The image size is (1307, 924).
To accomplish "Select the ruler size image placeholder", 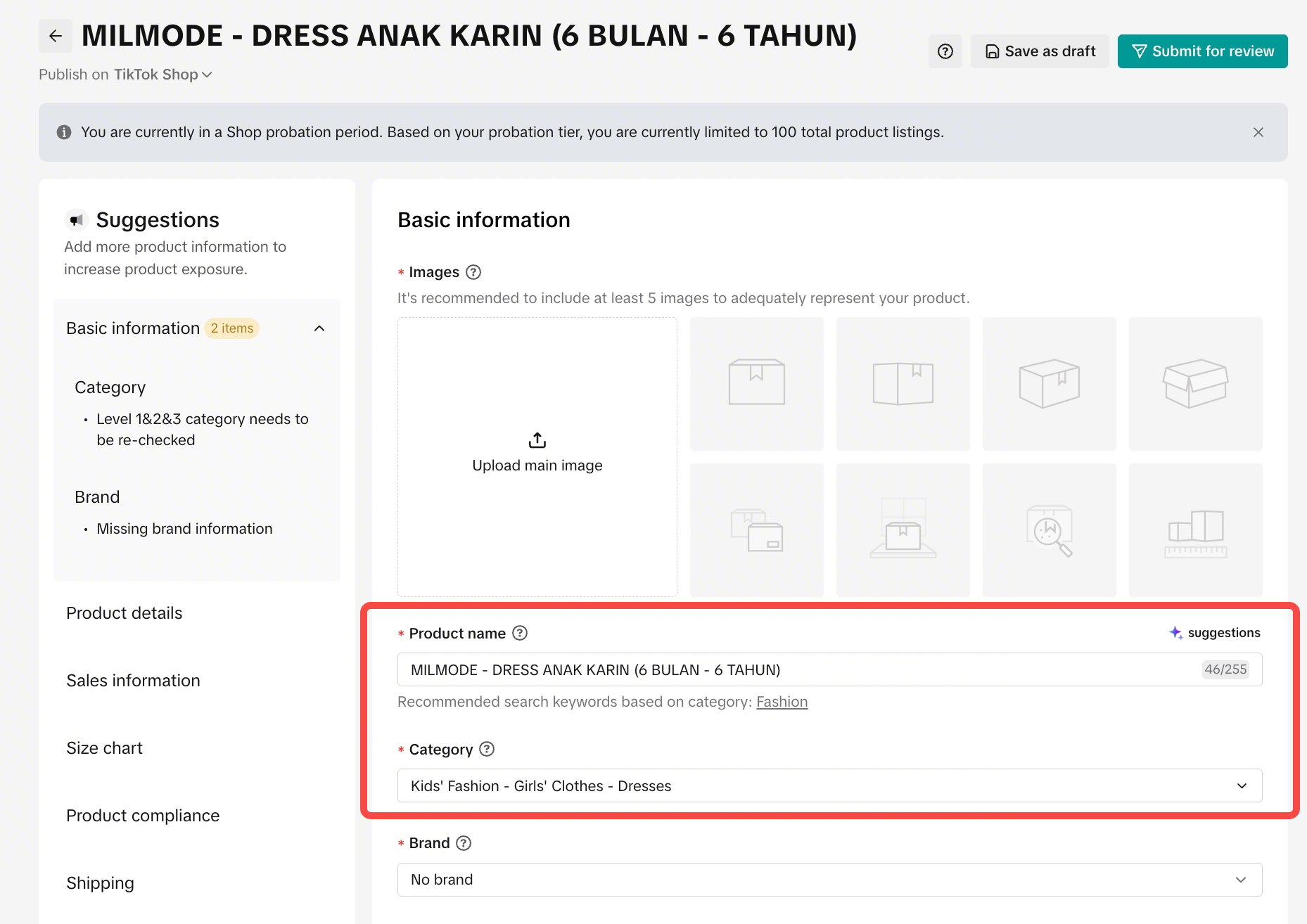I will (1196, 530).
